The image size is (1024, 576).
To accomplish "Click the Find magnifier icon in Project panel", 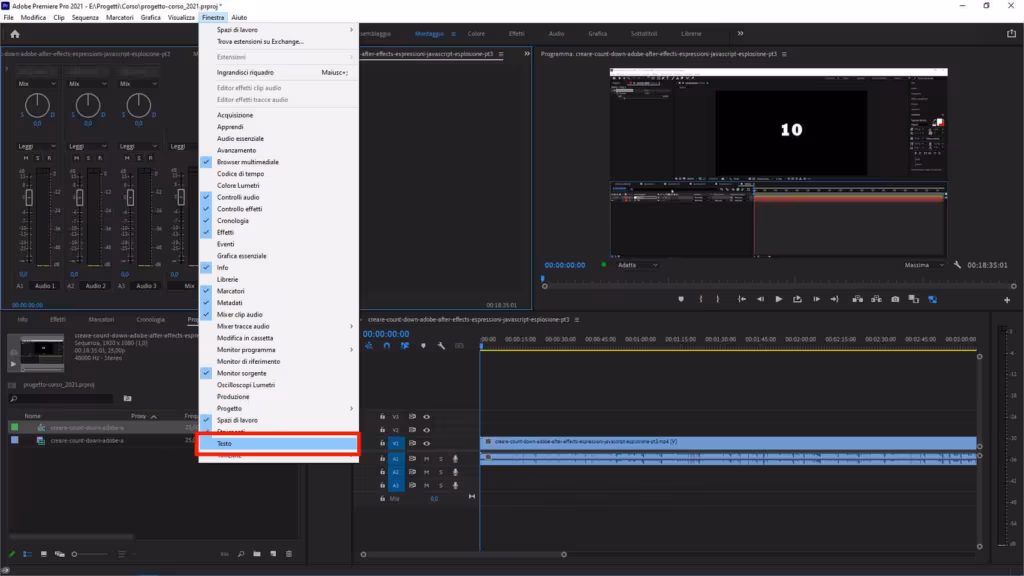I will tap(240, 554).
